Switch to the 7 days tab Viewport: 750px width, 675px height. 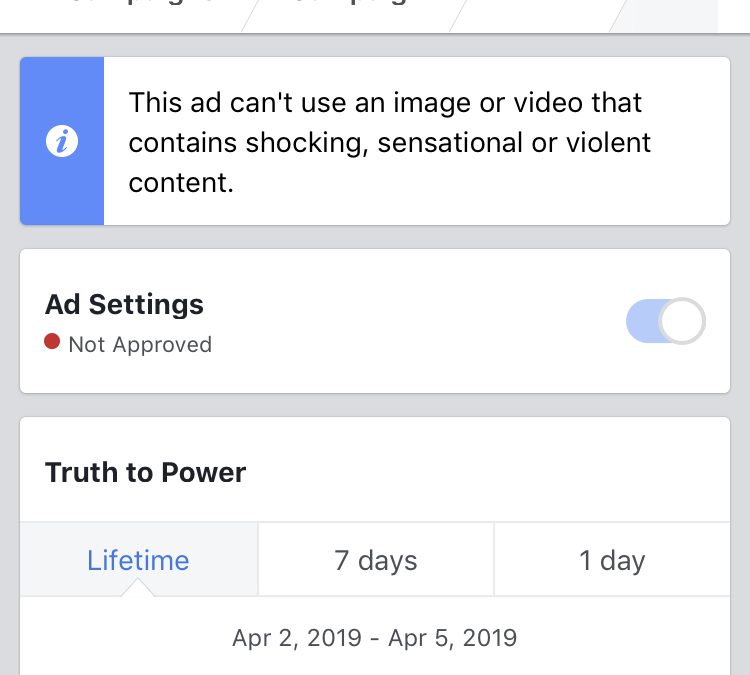coord(376,560)
